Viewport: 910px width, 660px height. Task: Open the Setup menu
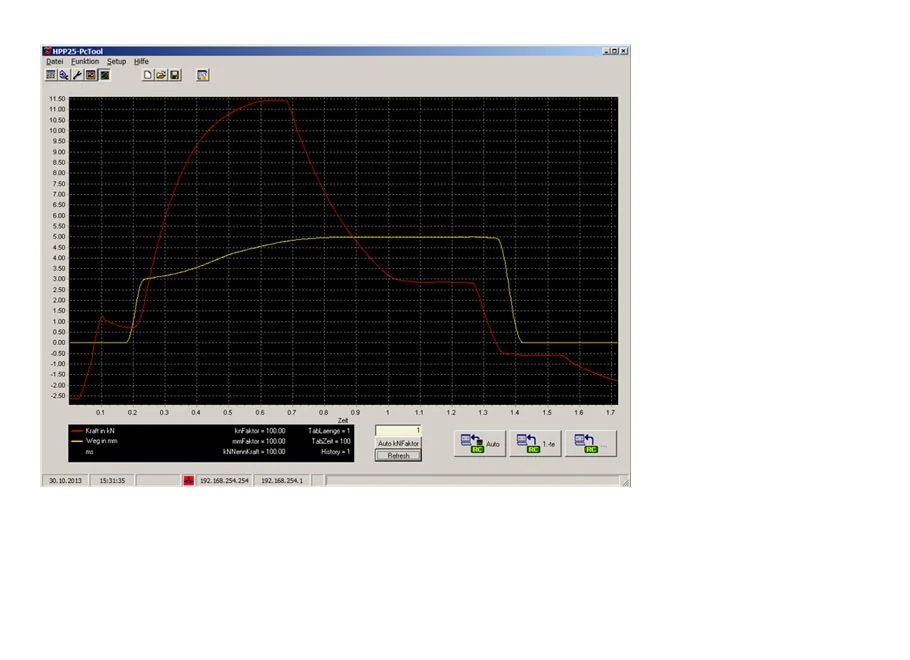116,62
